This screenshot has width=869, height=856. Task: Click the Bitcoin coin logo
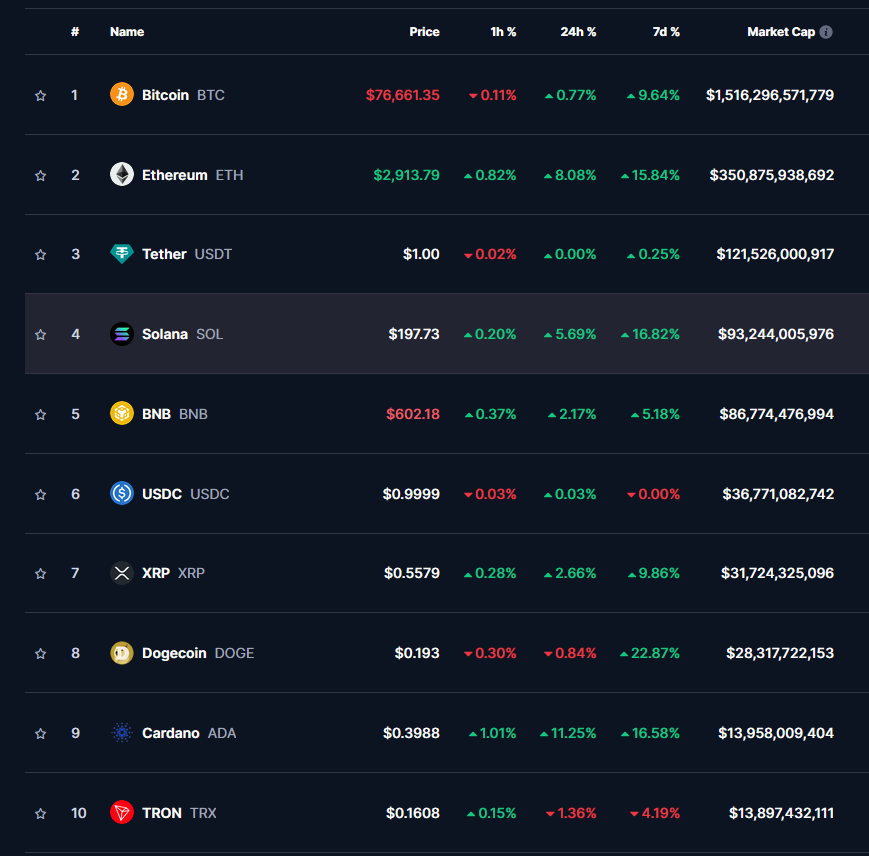point(122,94)
